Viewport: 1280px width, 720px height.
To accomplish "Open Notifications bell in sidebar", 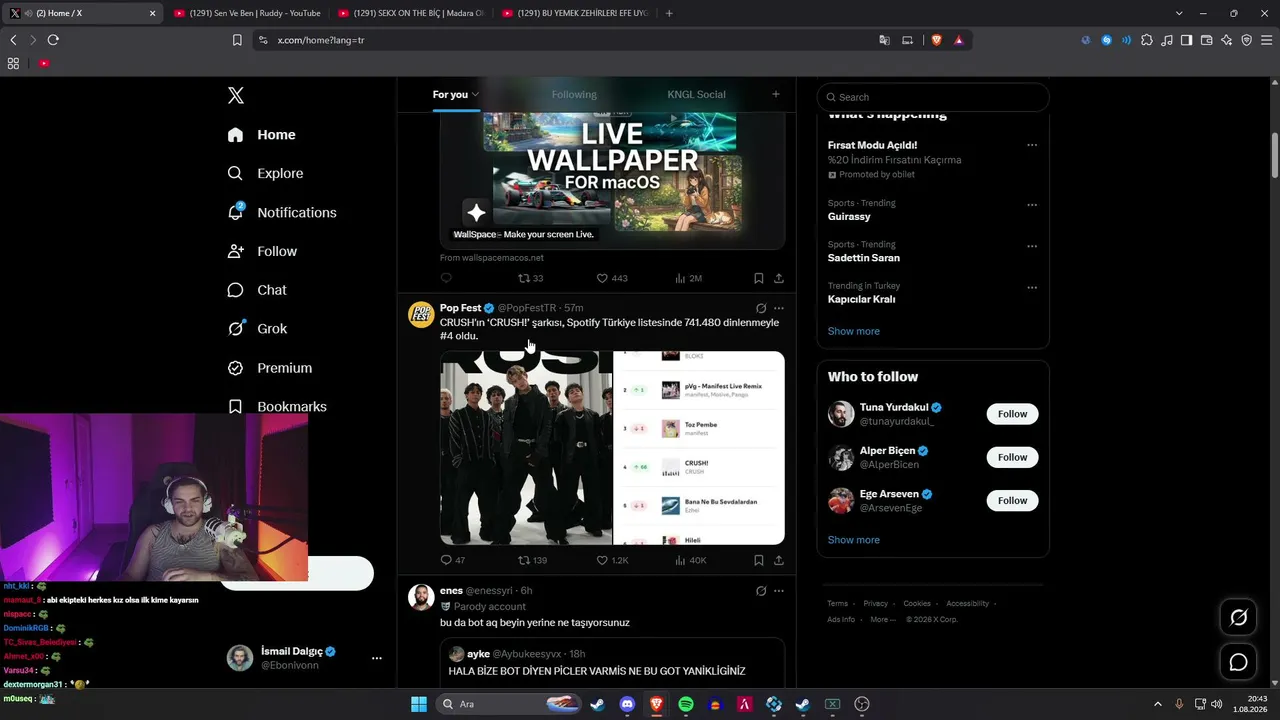I will 282,212.
